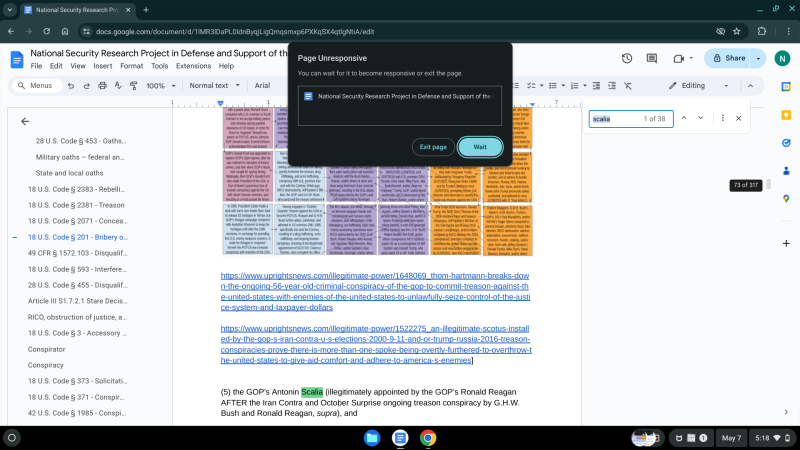This screenshot has height=450, width=800.
Task: Open Google Maps side panel icon
Action: pyautogui.click(x=787, y=199)
